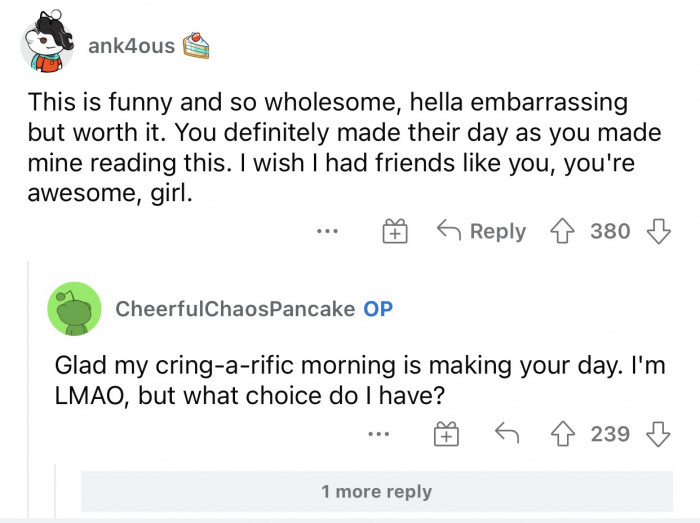The height and width of the screenshot is (523, 700).
Task: Click the blue OP badge
Action: [x=378, y=309]
